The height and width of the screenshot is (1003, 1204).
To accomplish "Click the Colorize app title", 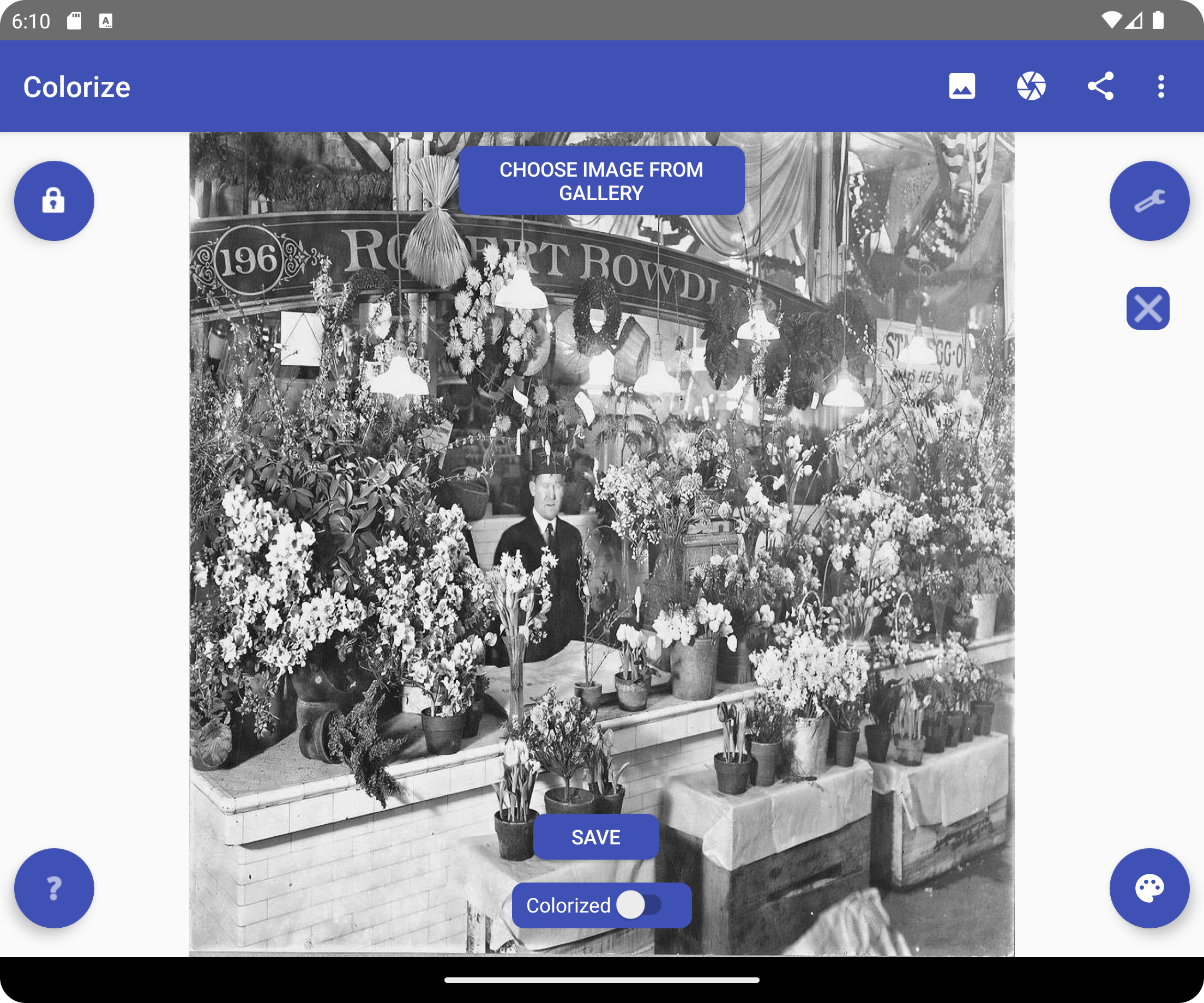I will point(77,87).
